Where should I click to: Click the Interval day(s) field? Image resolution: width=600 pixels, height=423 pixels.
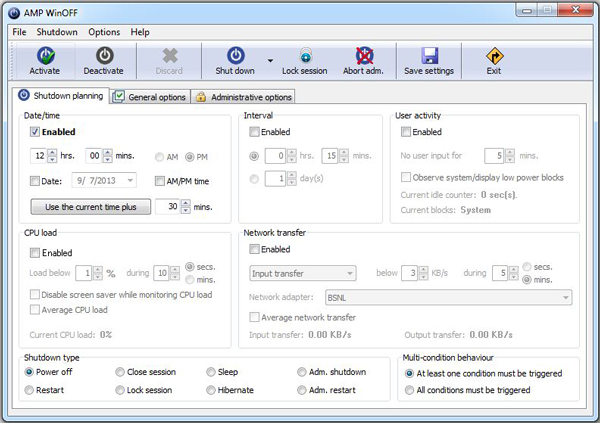pyautogui.click(x=276, y=178)
